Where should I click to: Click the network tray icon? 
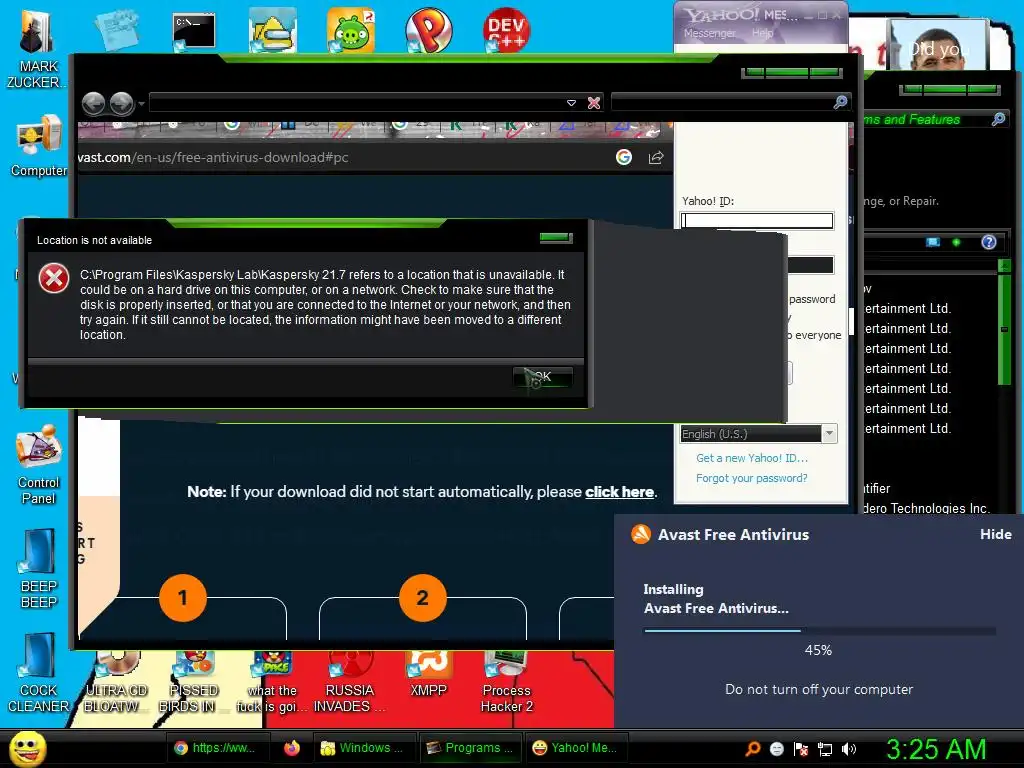click(x=825, y=749)
